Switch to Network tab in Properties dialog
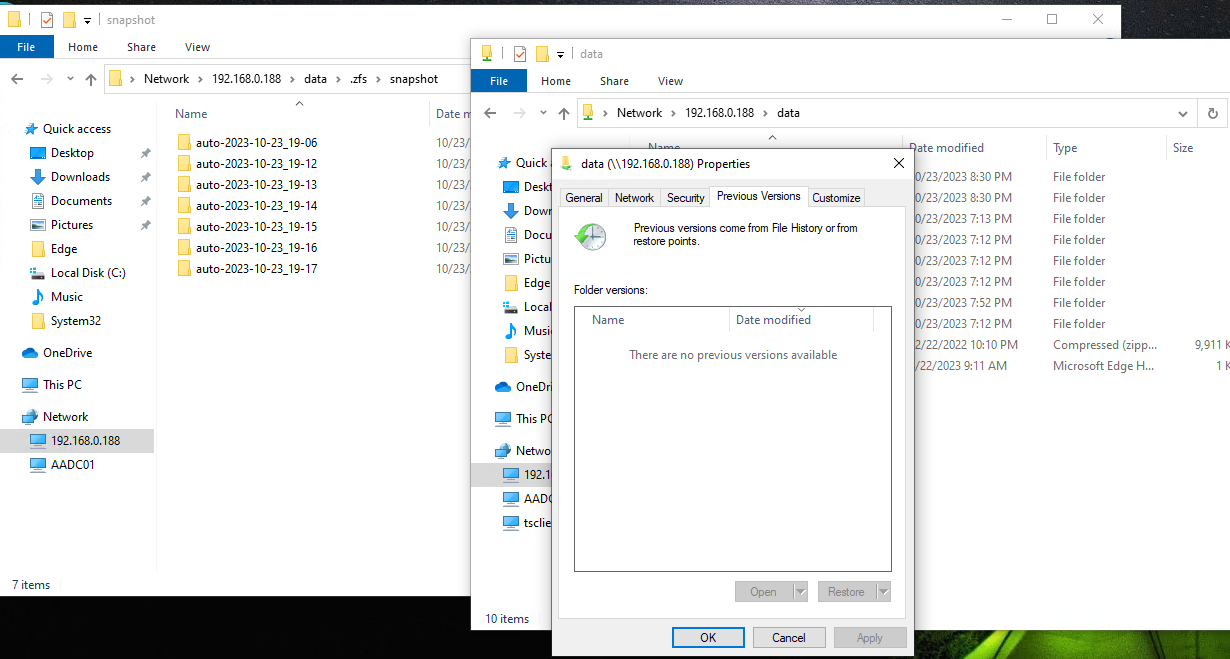This screenshot has height=659, width=1230. [634, 198]
